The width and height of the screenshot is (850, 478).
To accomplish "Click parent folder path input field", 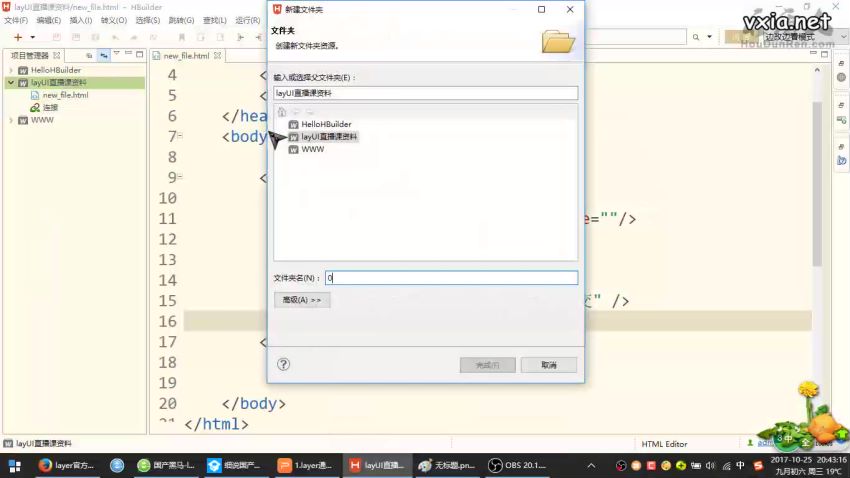I will tap(426, 93).
